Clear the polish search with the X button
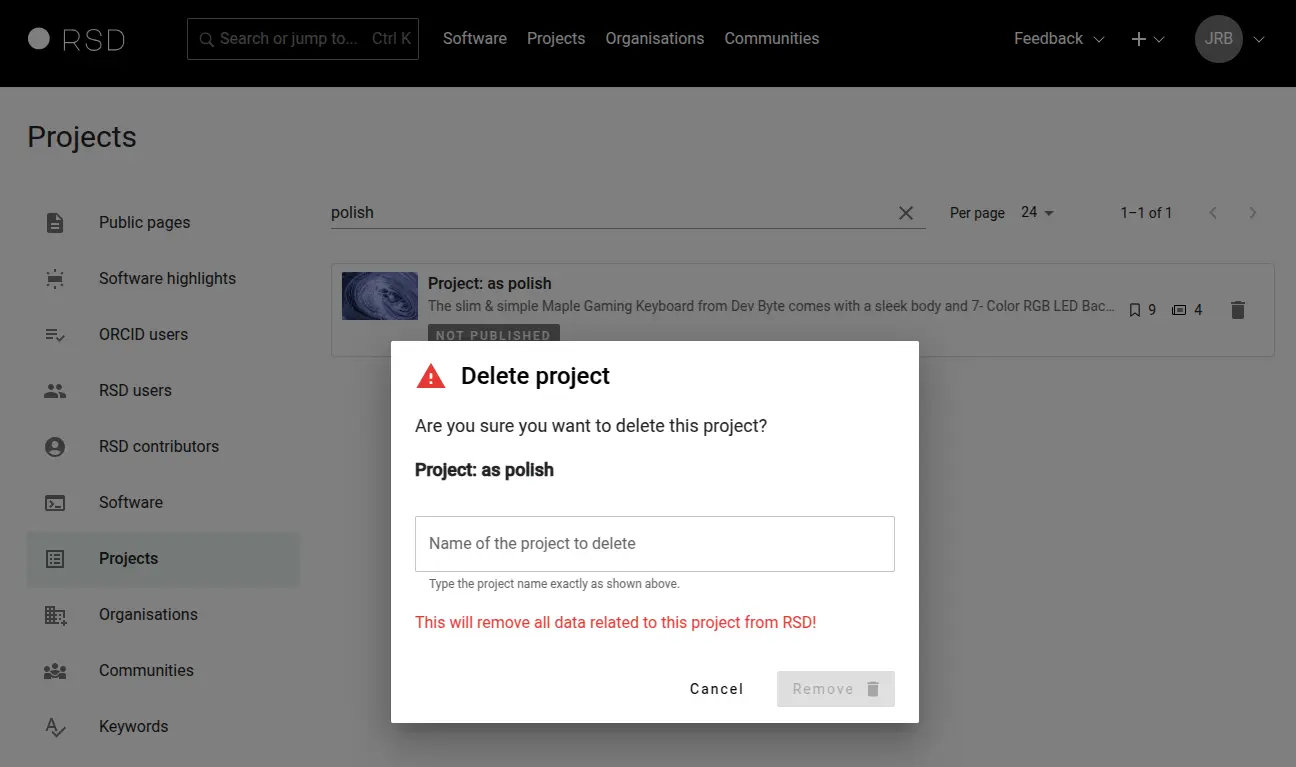The height and width of the screenshot is (767, 1296). (x=906, y=212)
